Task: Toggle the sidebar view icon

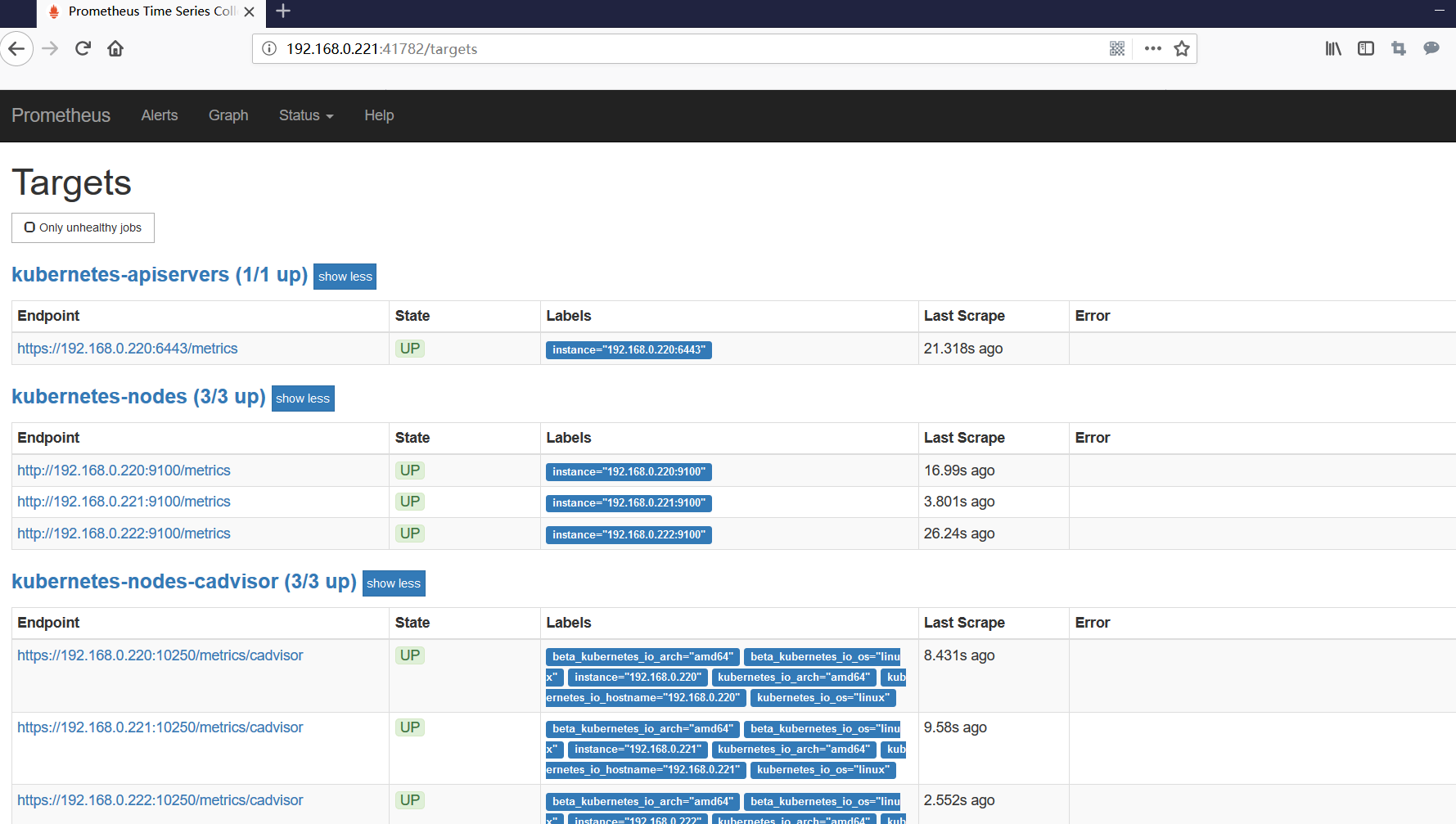Action: pyautogui.click(x=1366, y=48)
